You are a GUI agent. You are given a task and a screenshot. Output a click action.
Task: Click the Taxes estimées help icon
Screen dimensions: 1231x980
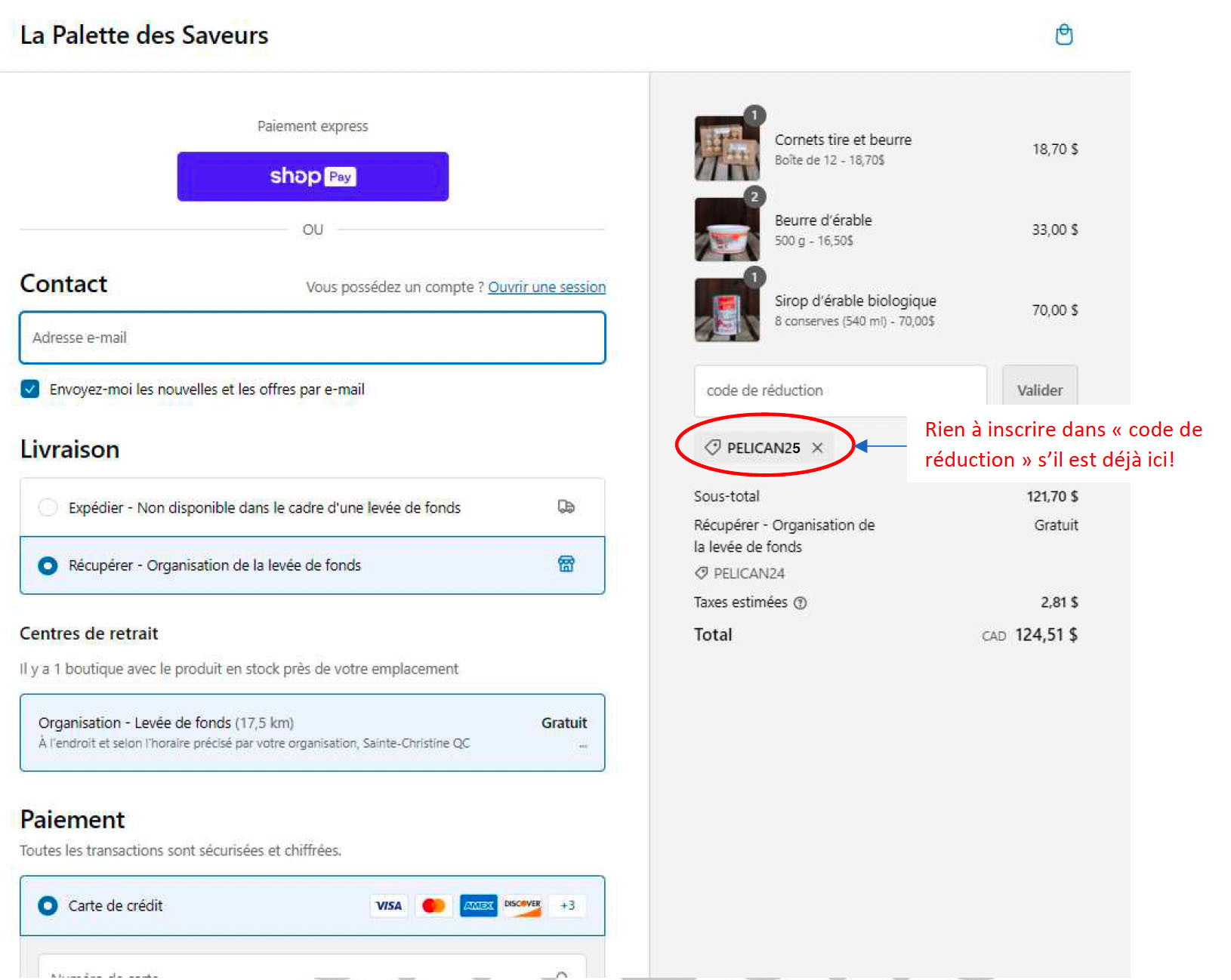[x=801, y=602]
